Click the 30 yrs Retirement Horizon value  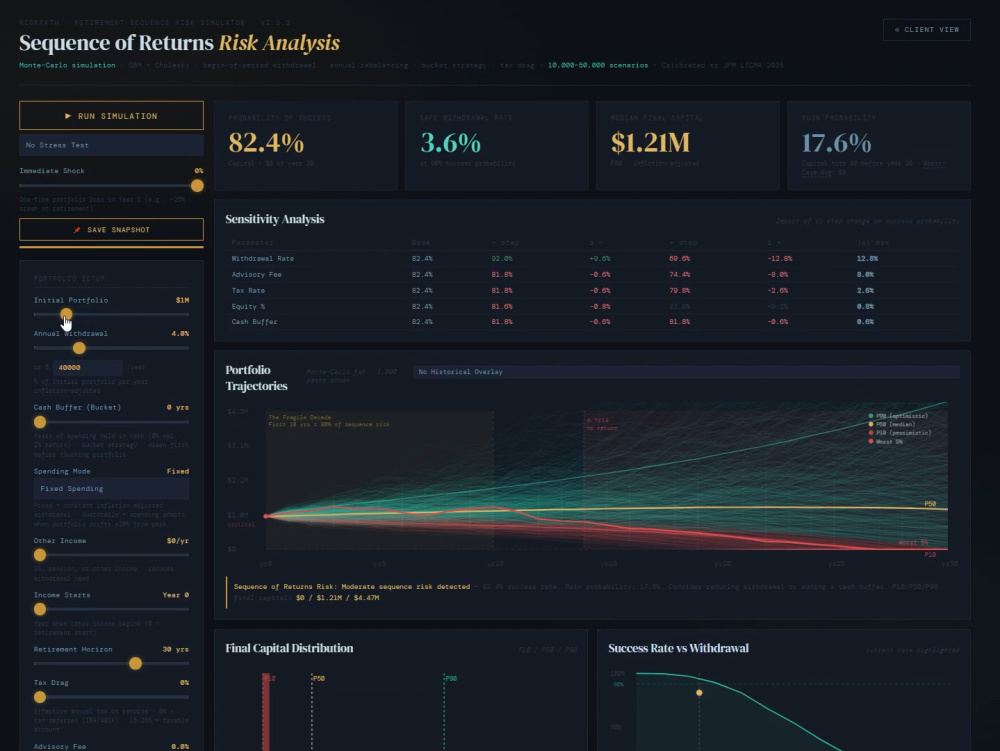pos(175,649)
